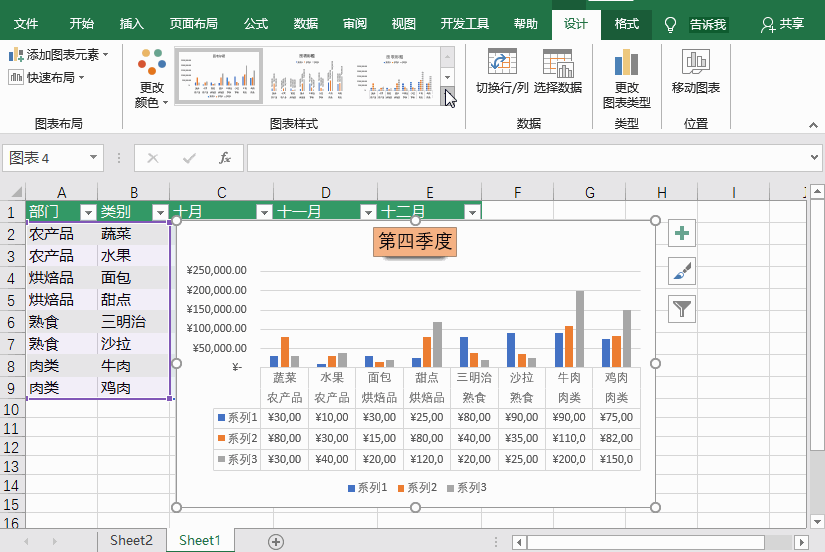This screenshot has width=825, height=552.
Task: Open the 类别 column filter dropdown
Action: pos(159,212)
